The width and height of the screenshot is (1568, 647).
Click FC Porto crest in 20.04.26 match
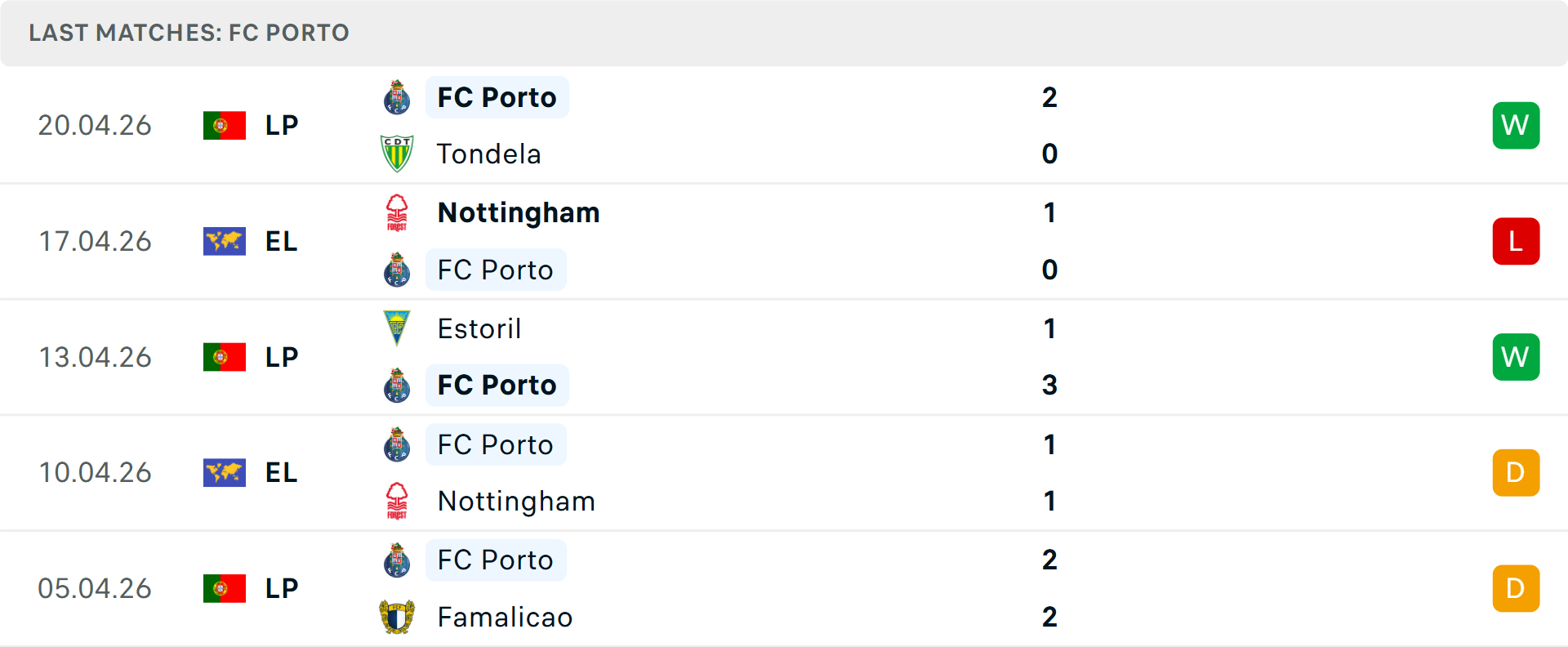(x=397, y=97)
